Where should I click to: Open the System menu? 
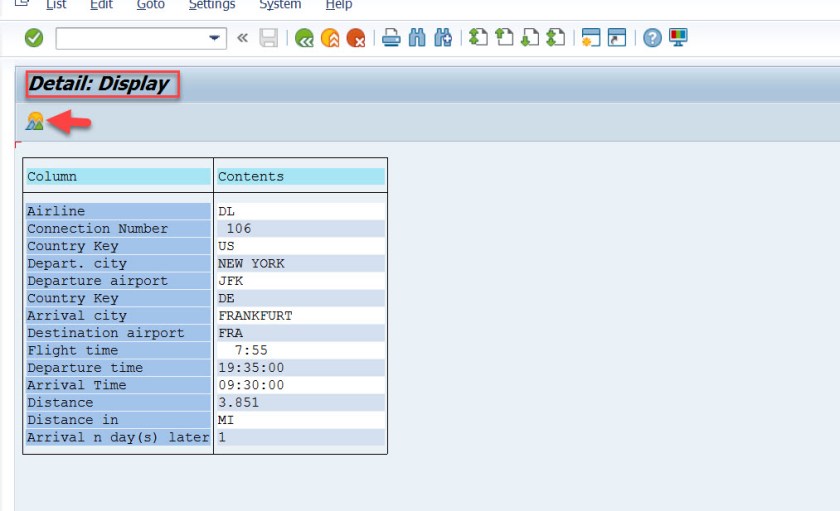[280, 5]
